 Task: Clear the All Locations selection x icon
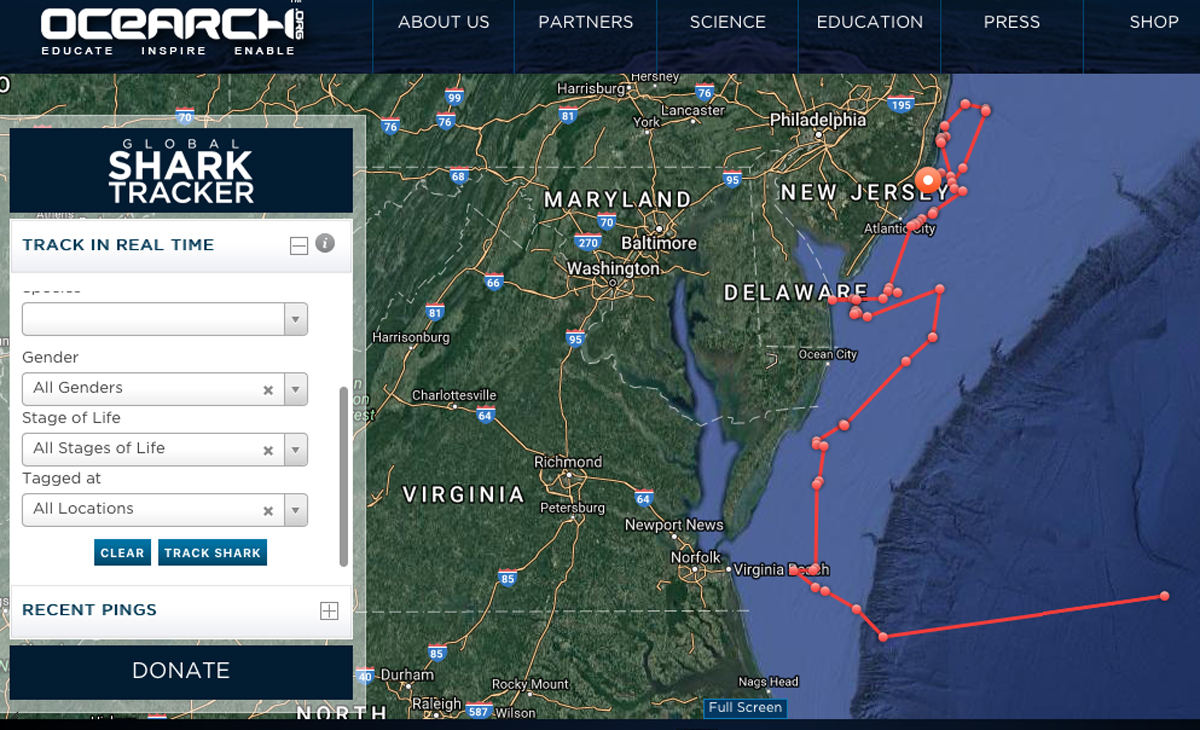pyautogui.click(x=268, y=511)
